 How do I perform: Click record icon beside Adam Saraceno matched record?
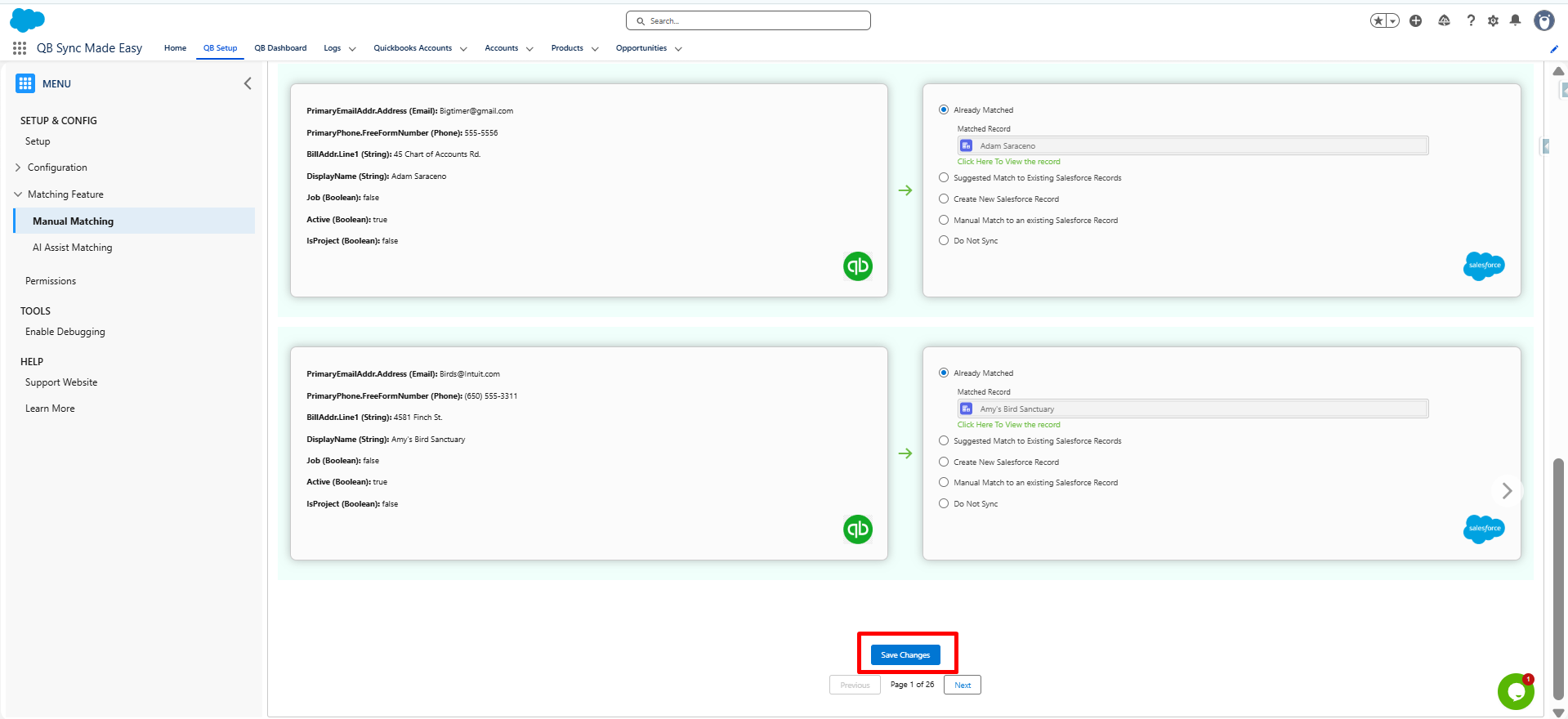(967, 145)
